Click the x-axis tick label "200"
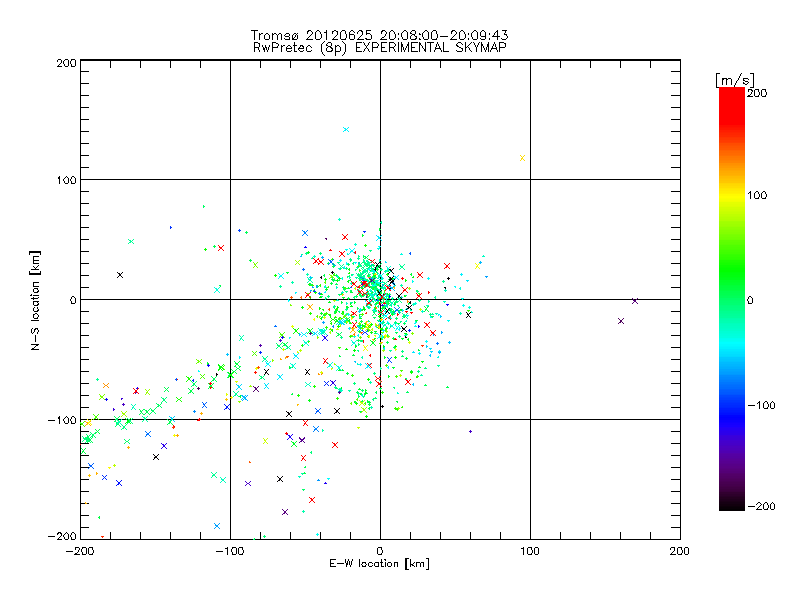Image resolution: width=800 pixels, height=600 pixels. click(680, 552)
